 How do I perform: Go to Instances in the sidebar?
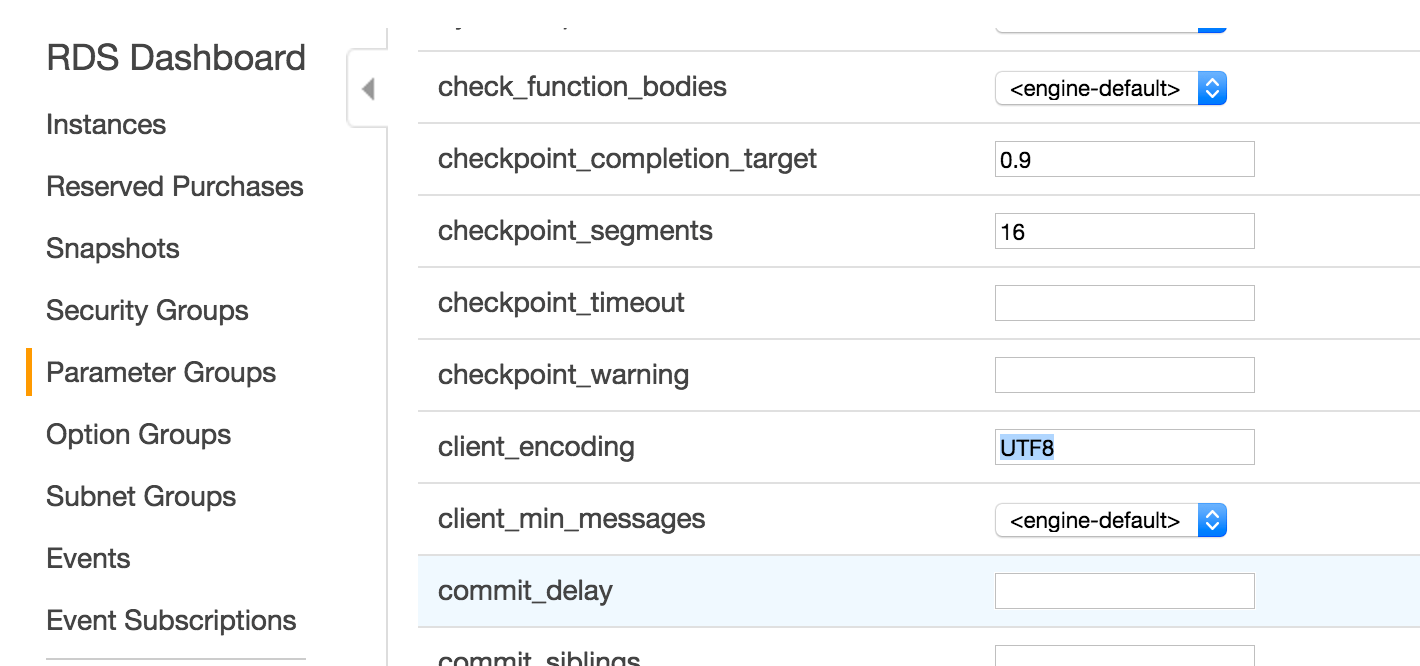[x=106, y=125]
